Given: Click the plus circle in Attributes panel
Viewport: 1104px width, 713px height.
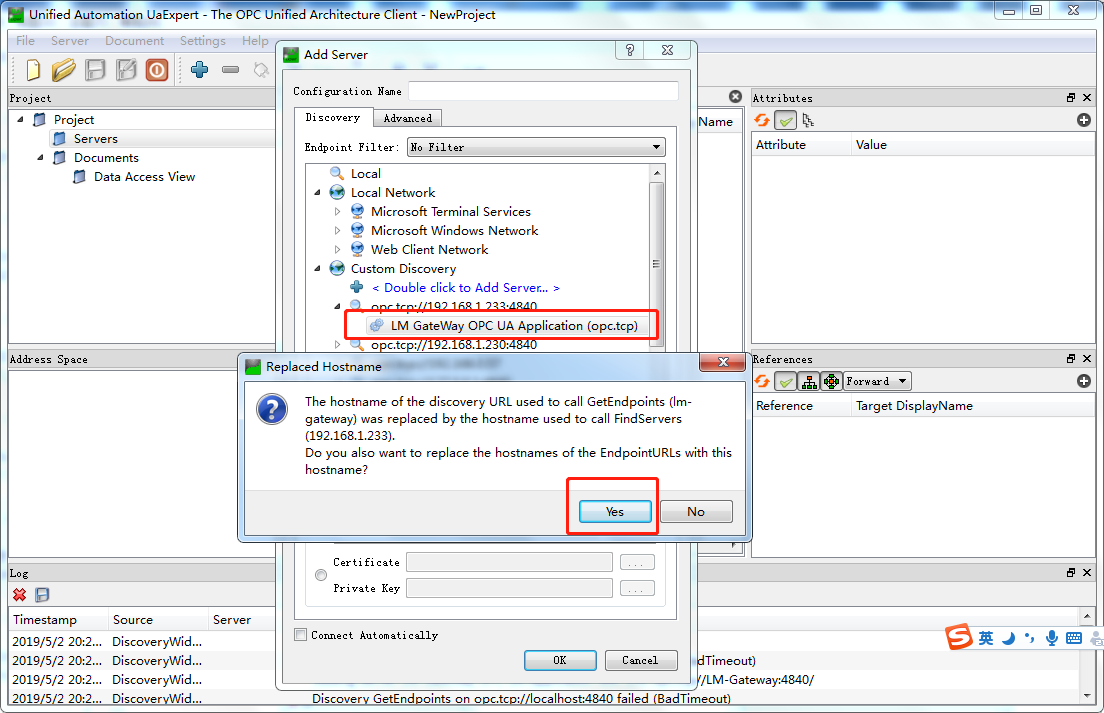Looking at the screenshot, I should [1084, 120].
